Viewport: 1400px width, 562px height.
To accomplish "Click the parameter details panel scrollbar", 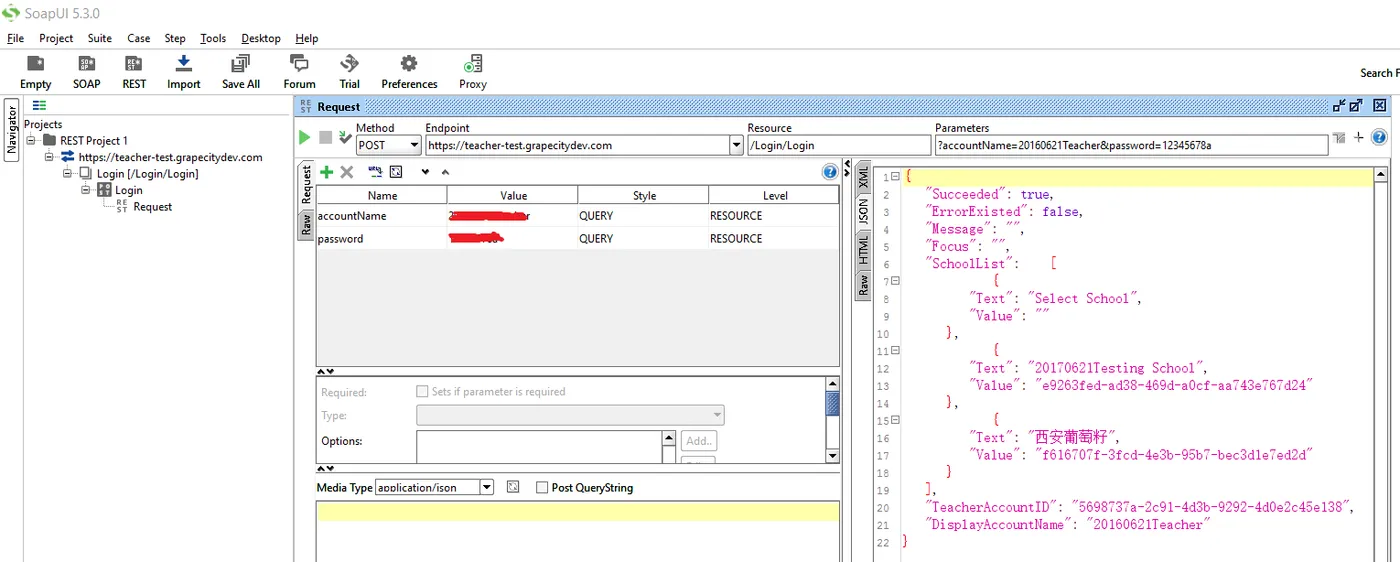I will pyautogui.click(x=833, y=419).
